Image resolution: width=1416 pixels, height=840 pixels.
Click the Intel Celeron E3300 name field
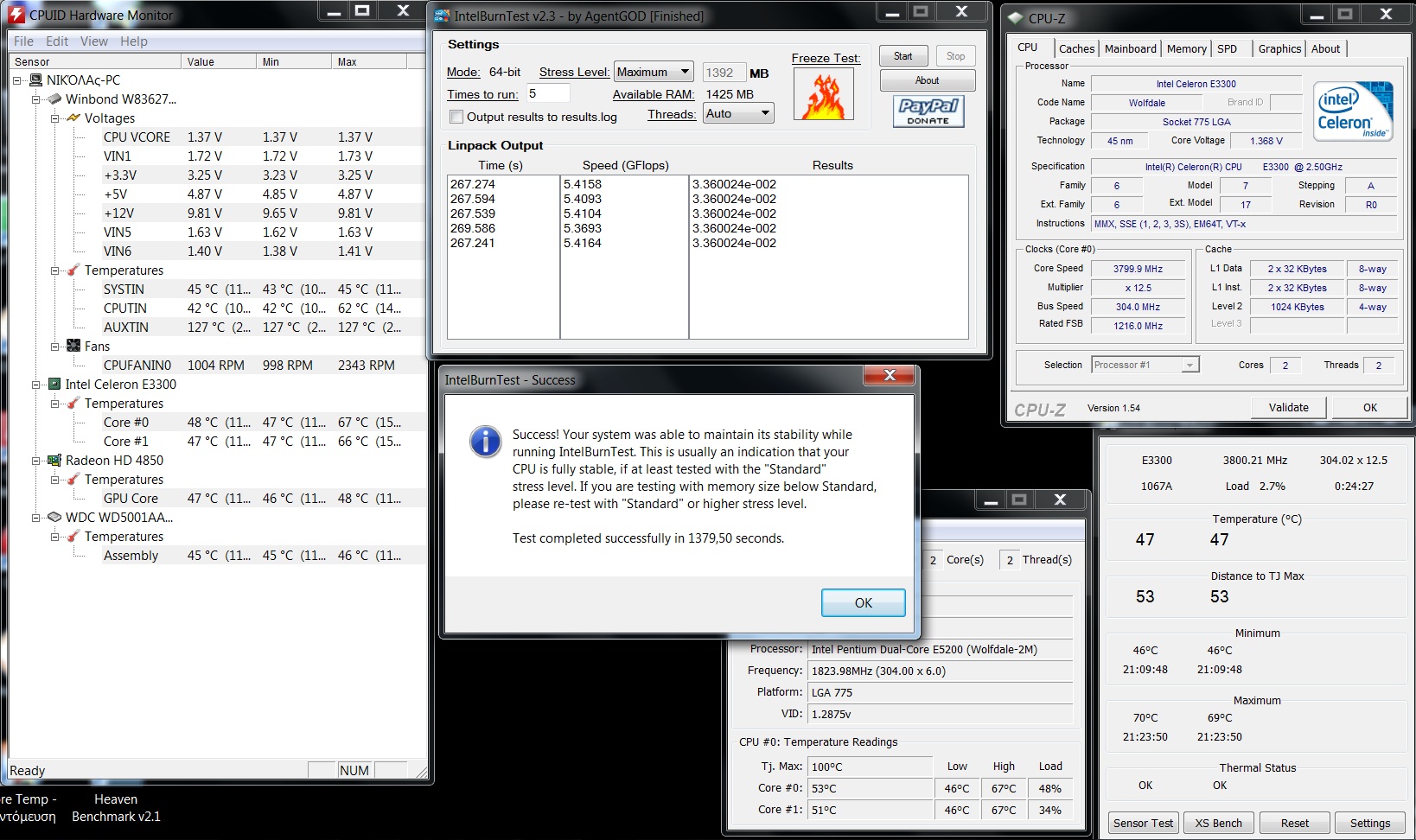click(x=1196, y=84)
